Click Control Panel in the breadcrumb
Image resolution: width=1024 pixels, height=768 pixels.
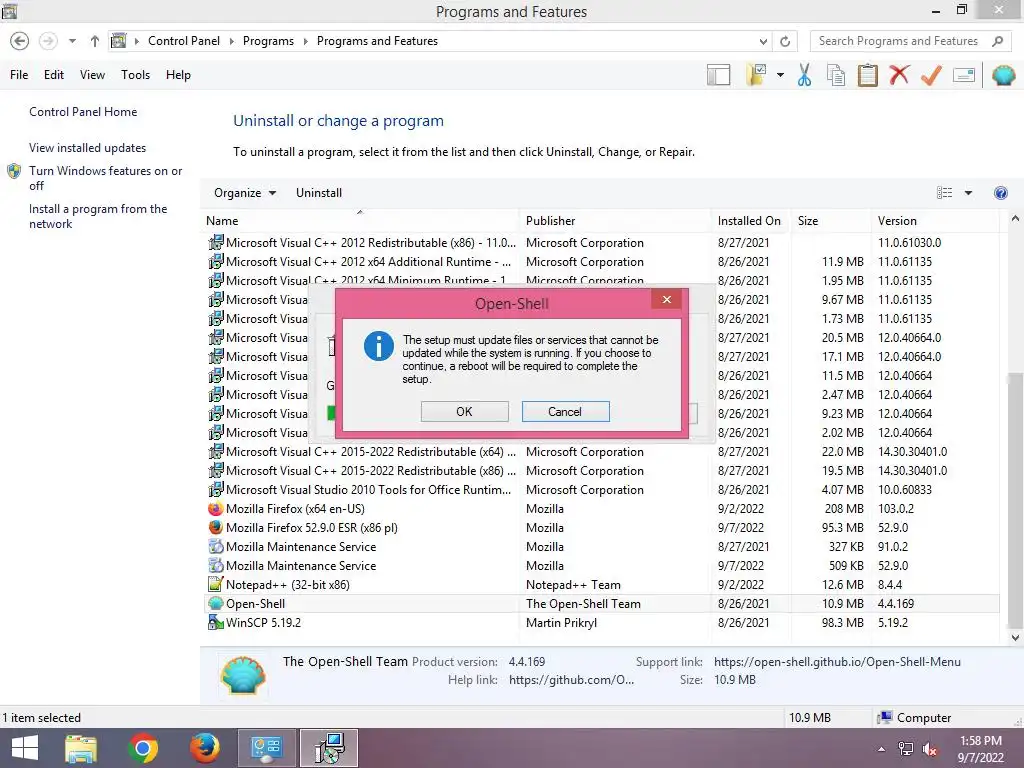tap(184, 41)
